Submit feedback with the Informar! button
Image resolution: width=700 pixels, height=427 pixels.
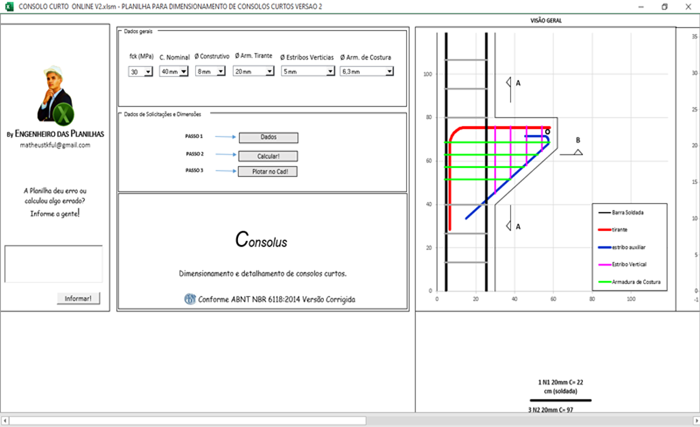click(x=79, y=298)
